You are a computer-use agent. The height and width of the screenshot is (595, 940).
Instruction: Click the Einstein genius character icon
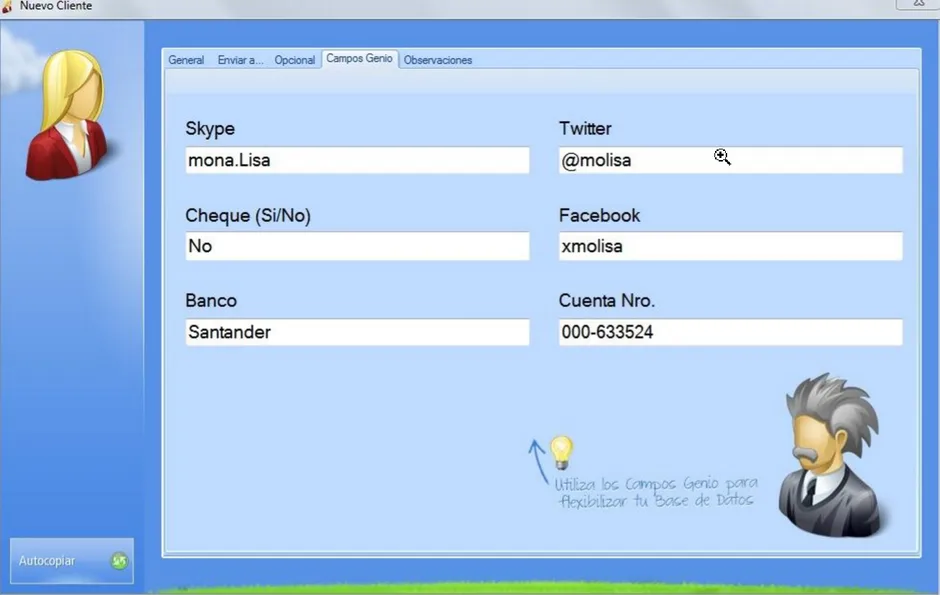coord(830,454)
